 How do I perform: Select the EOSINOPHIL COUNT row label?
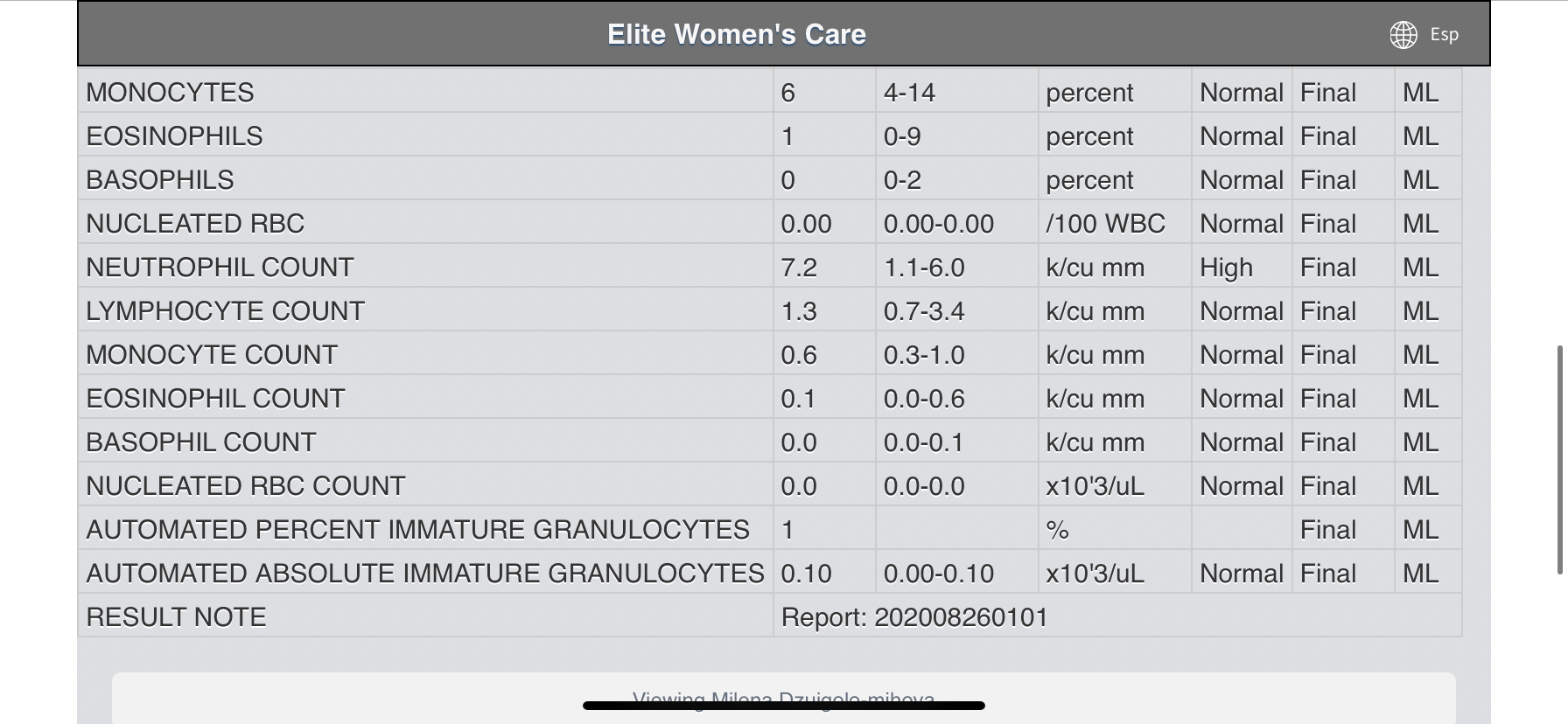tap(215, 399)
